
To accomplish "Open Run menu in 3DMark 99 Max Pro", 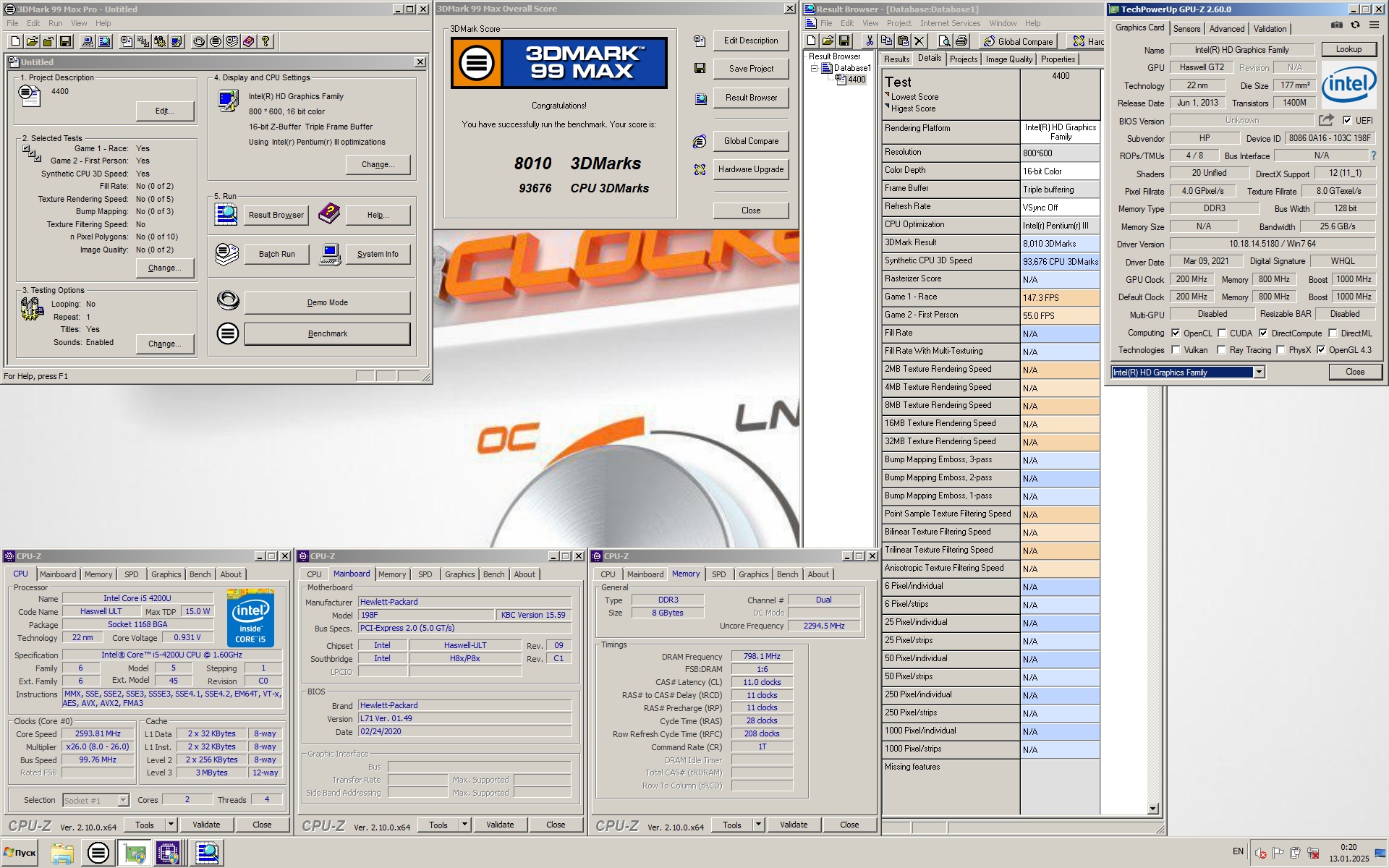I will coord(56,23).
